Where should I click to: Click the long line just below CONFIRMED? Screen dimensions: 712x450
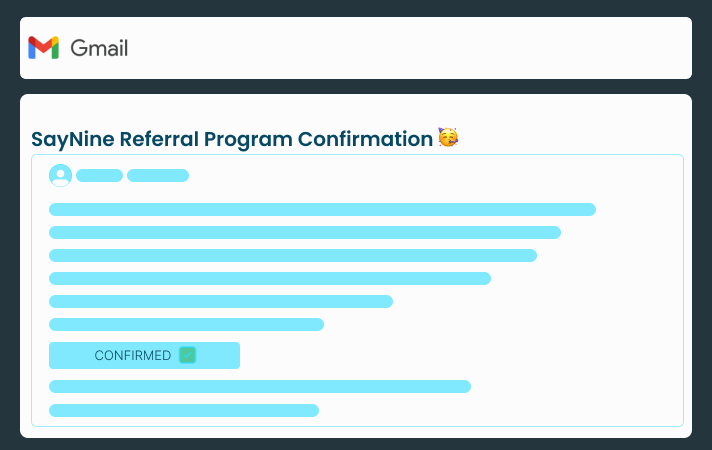(x=260, y=386)
